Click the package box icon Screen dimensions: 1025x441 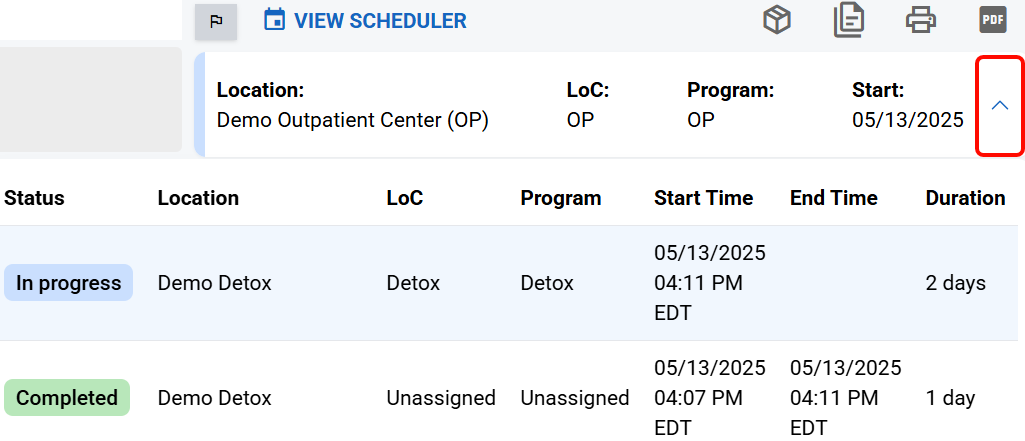[x=778, y=20]
